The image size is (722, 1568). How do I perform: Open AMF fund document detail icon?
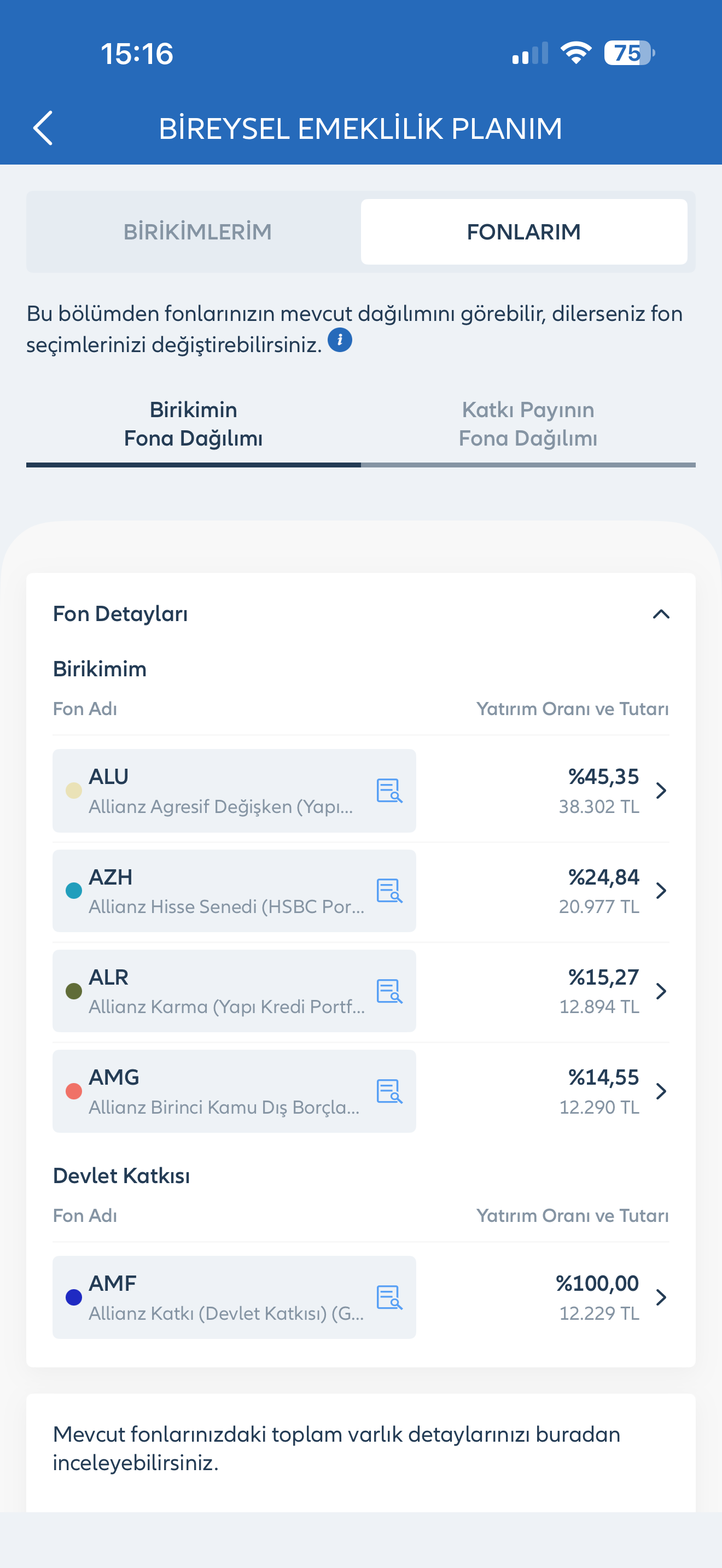tap(389, 1297)
